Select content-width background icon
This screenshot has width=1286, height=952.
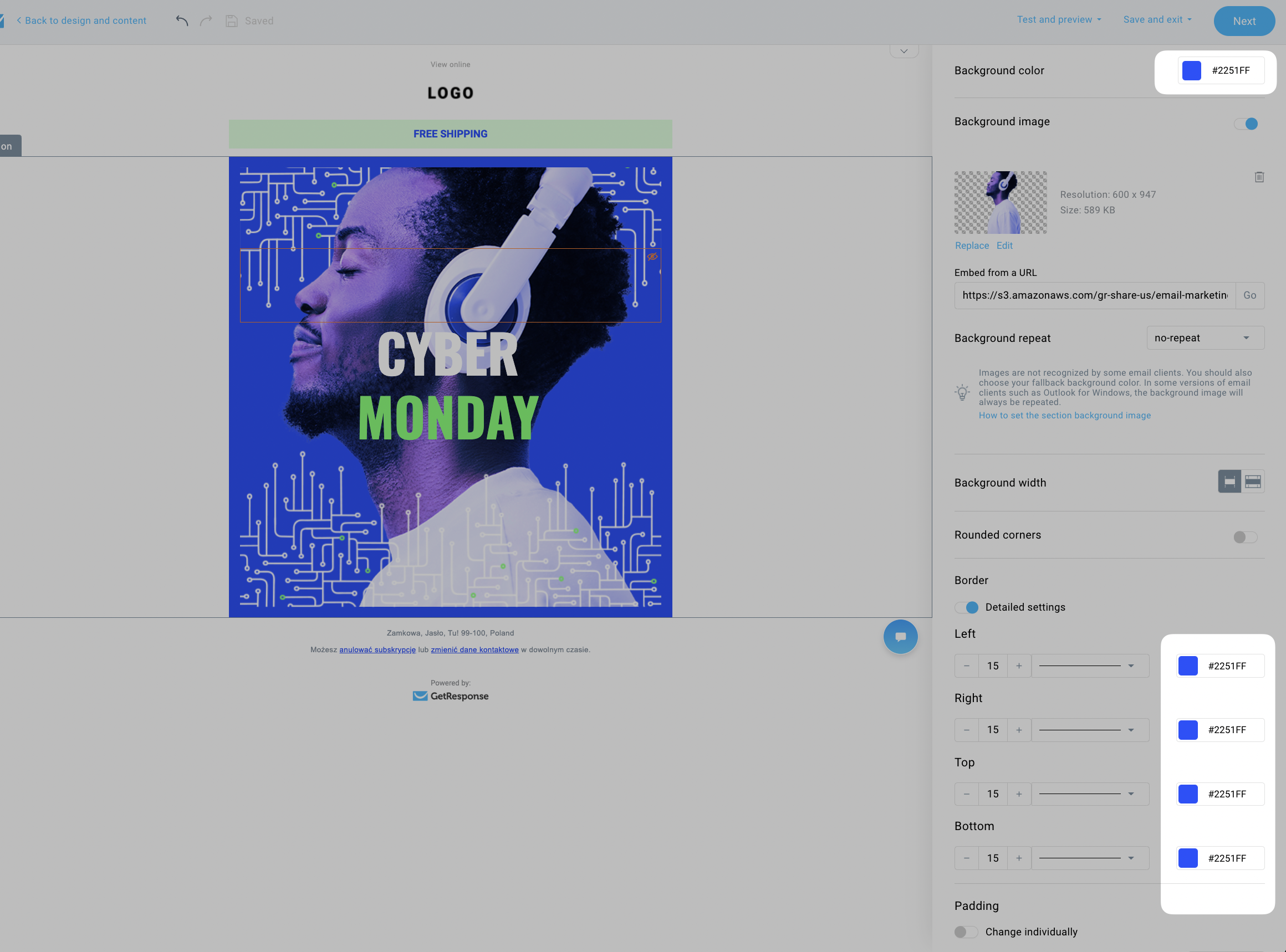tap(1229, 481)
